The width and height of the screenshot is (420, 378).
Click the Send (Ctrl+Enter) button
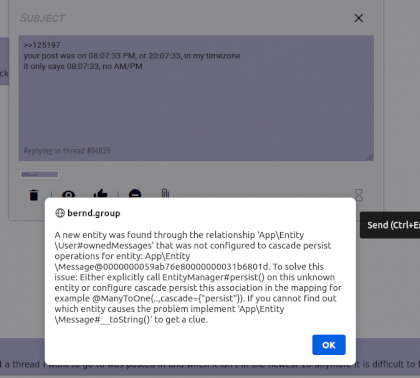pyautogui.click(x=390, y=225)
